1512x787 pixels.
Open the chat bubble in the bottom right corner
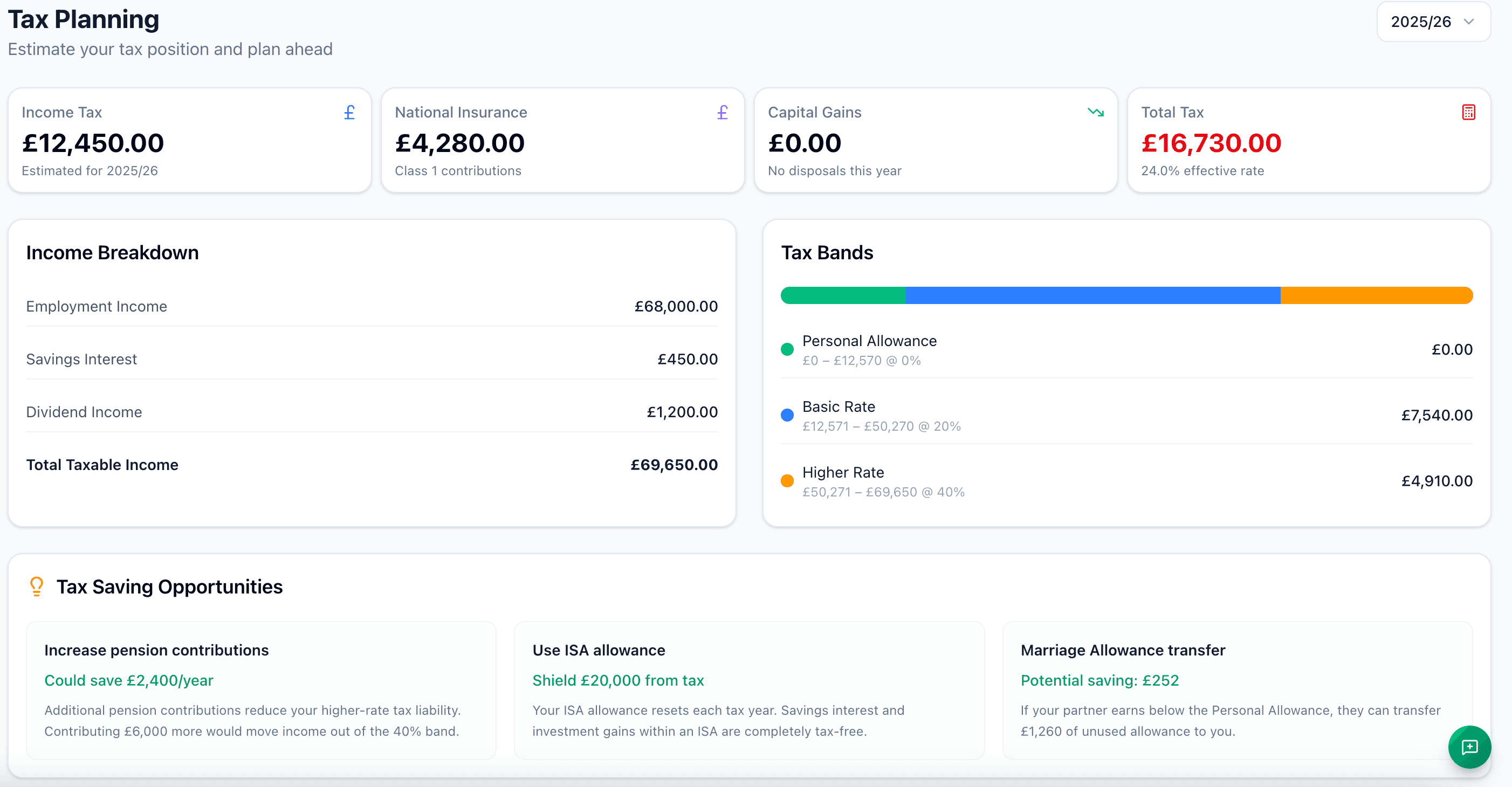1470,747
